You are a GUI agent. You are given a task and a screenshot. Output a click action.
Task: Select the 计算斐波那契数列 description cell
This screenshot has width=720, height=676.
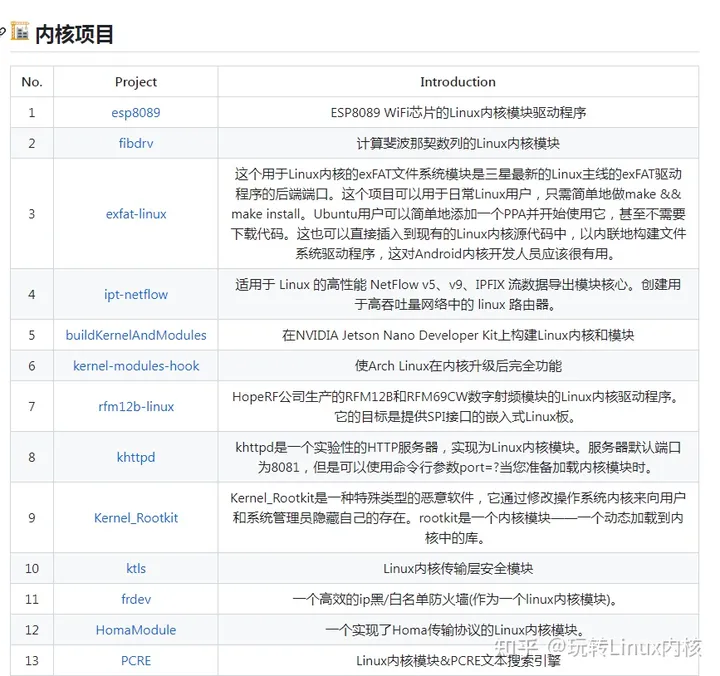(458, 143)
